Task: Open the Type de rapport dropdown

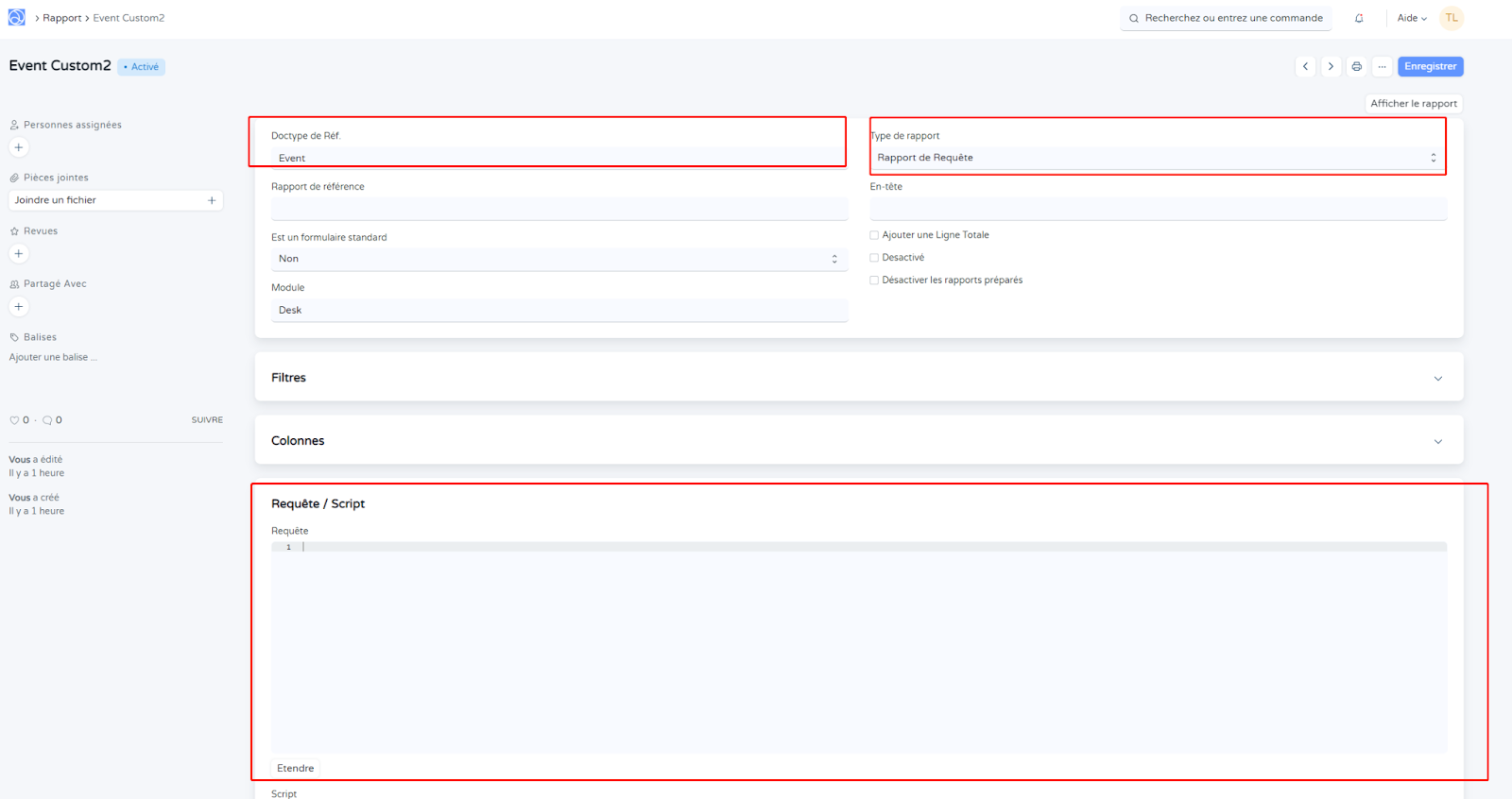Action: point(1157,158)
